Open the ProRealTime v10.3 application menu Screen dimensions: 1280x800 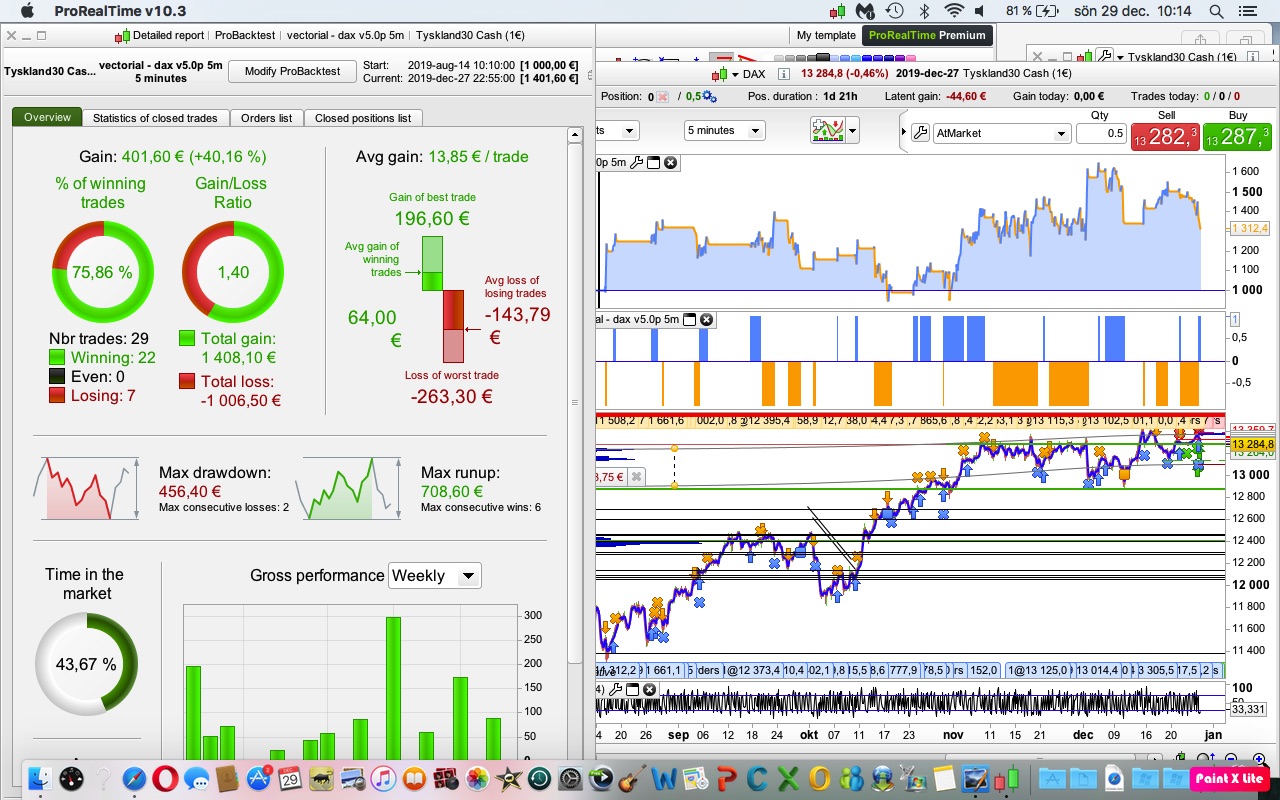[120, 11]
